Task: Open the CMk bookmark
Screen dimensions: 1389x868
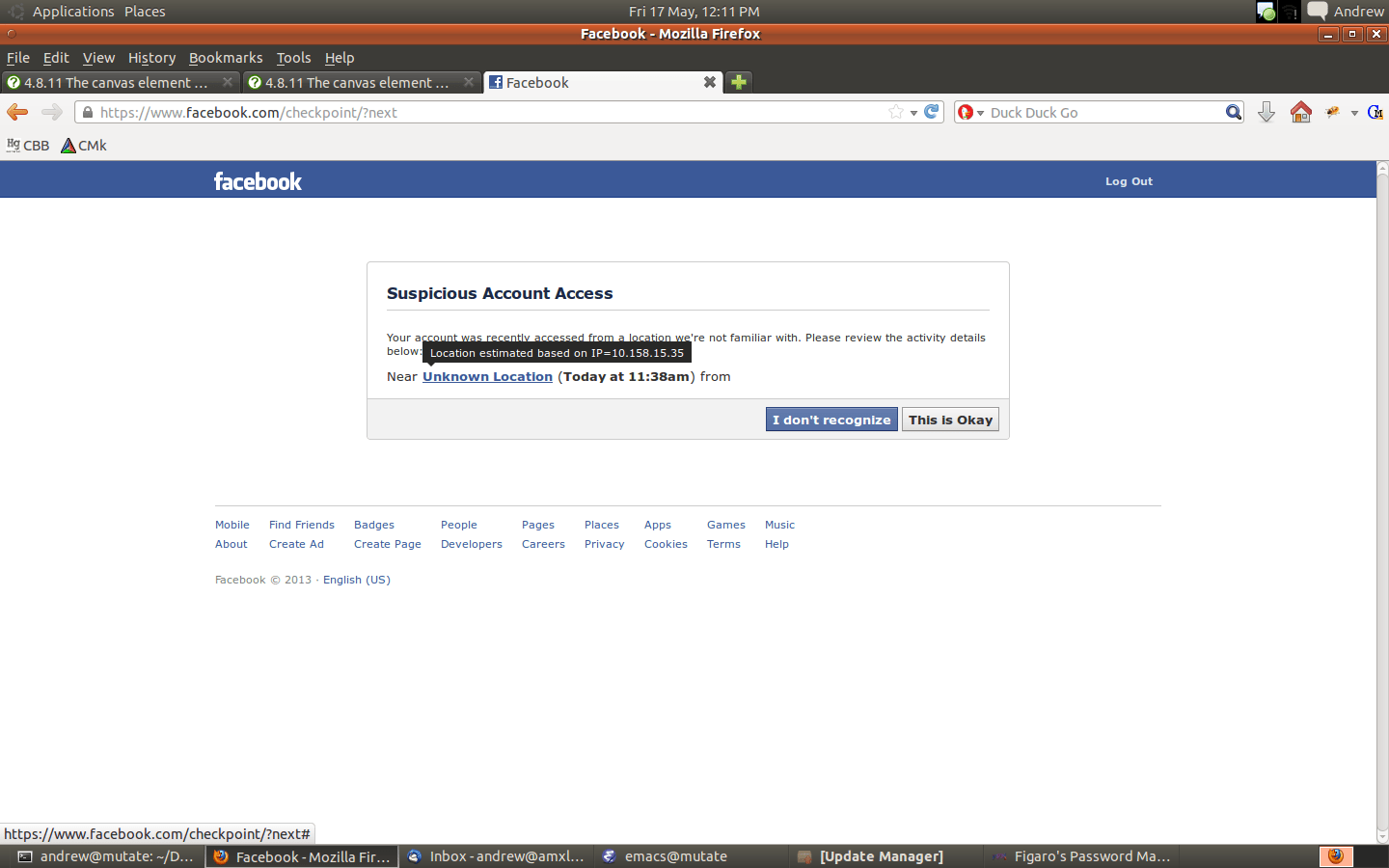Action: point(84,146)
